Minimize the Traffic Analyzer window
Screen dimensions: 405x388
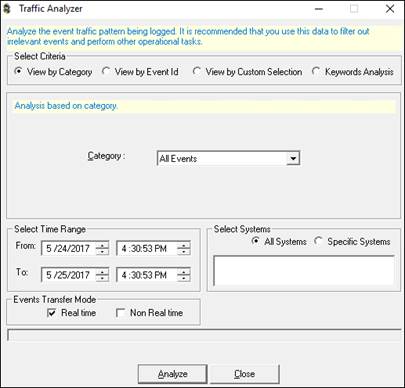click(x=319, y=9)
